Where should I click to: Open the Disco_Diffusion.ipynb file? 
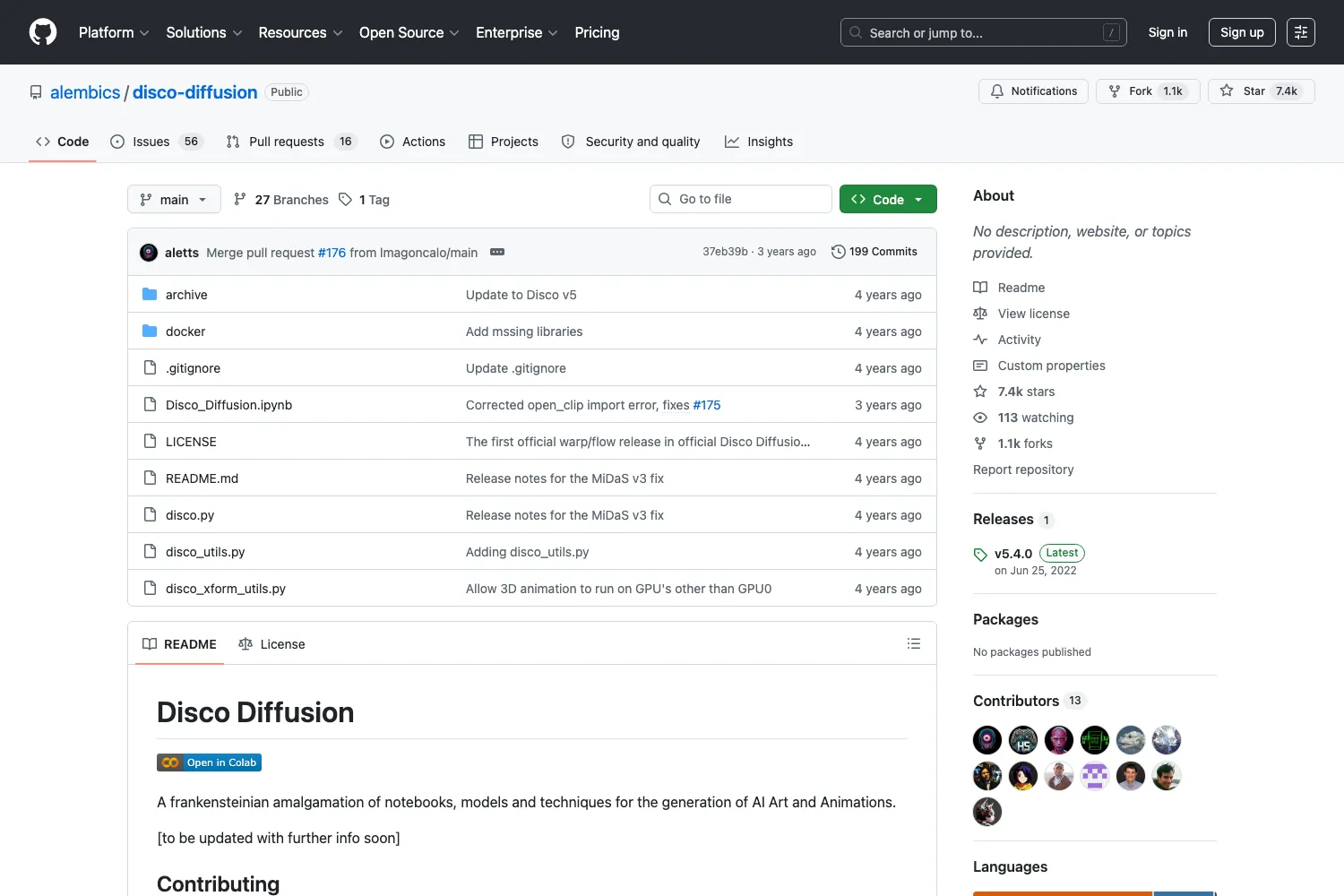(x=228, y=405)
